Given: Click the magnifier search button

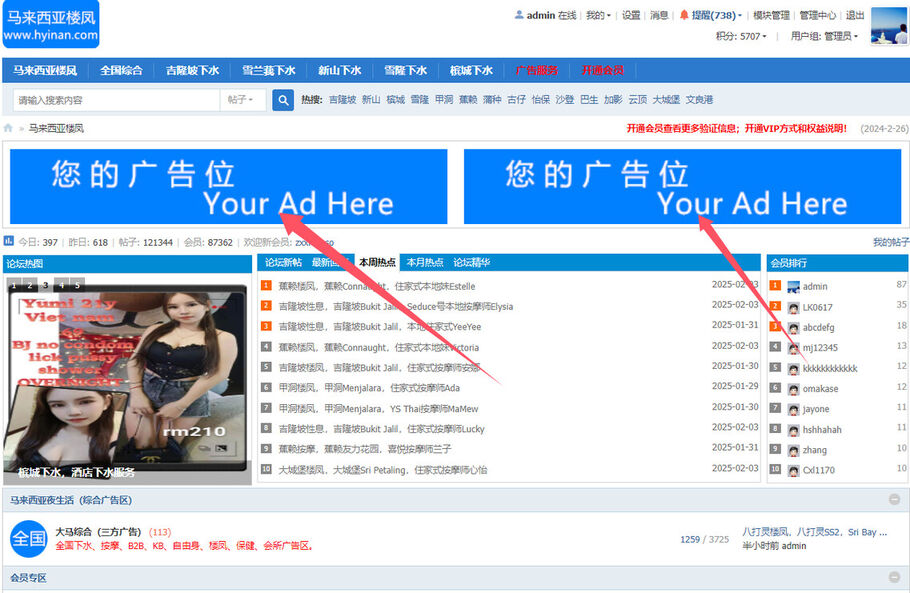Looking at the screenshot, I should (x=283, y=100).
